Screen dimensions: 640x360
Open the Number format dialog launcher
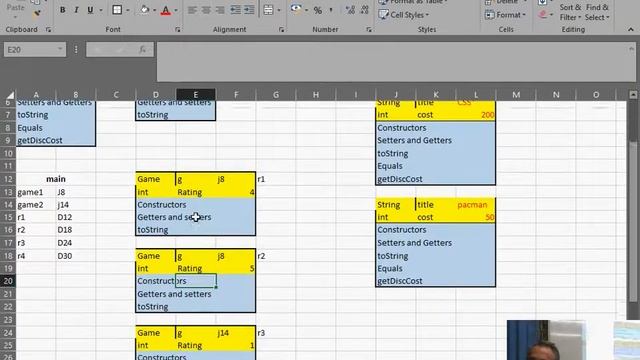click(x=369, y=30)
